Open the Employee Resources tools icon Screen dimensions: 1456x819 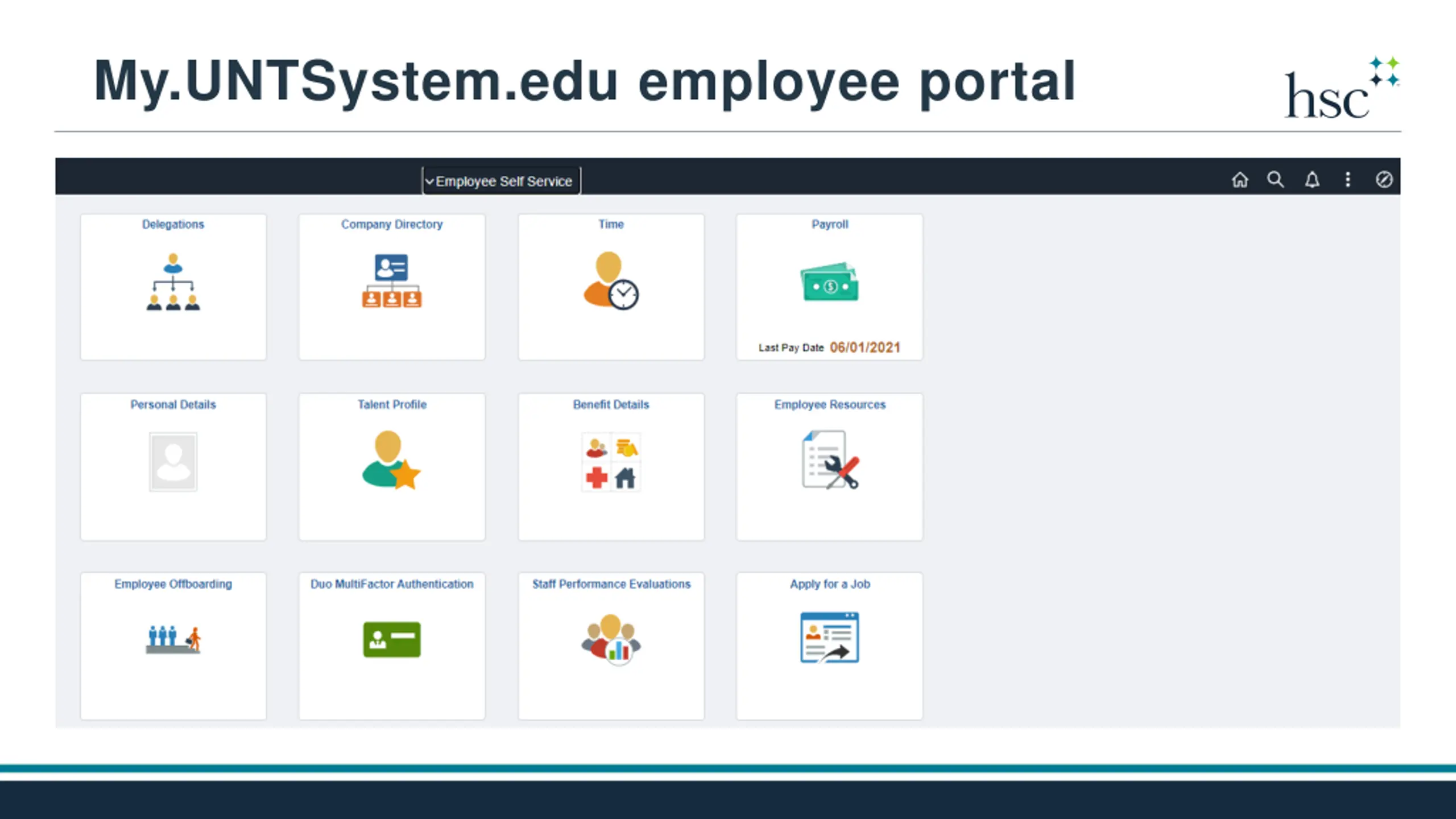click(x=830, y=460)
